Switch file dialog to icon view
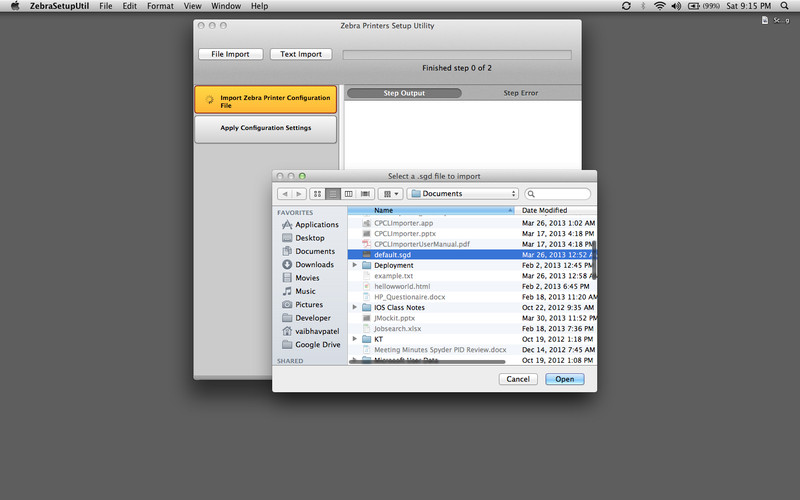 pyautogui.click(x=317, y=194)
